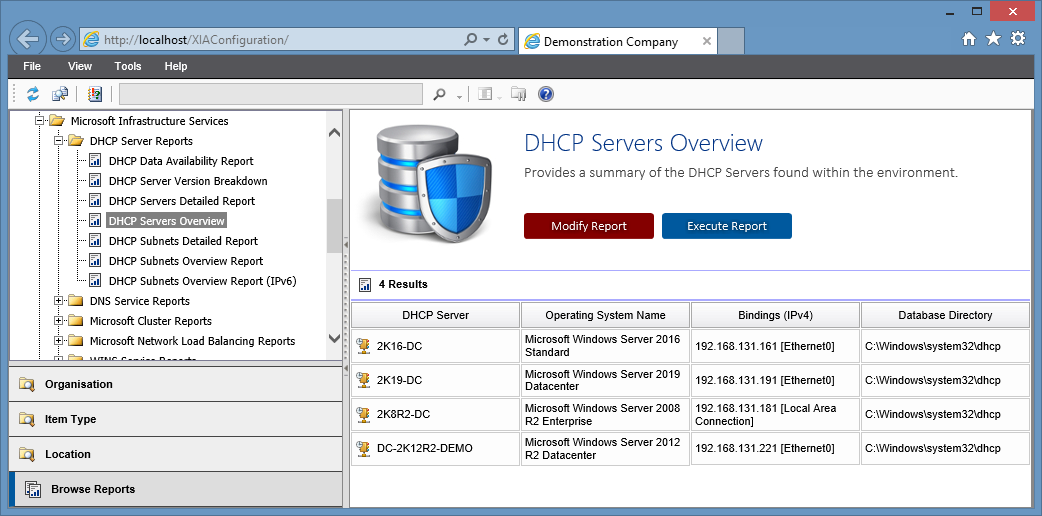1042x516 pixels.
Task: Click the 2K8R2-DC server row icon
Action: tap(363, 414)
